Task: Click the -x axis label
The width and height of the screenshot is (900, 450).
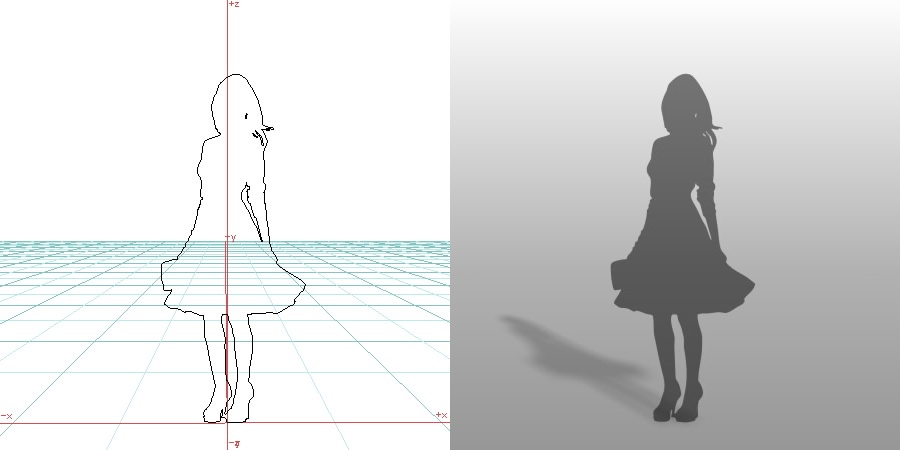Action: (6, 416)
